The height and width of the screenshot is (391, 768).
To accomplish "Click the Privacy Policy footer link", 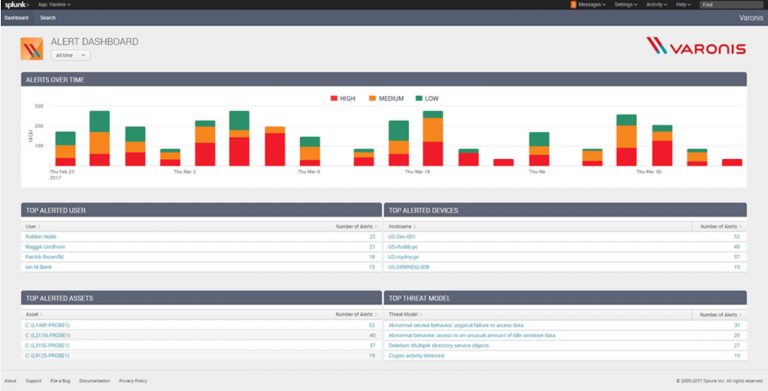I will point(133,381).
